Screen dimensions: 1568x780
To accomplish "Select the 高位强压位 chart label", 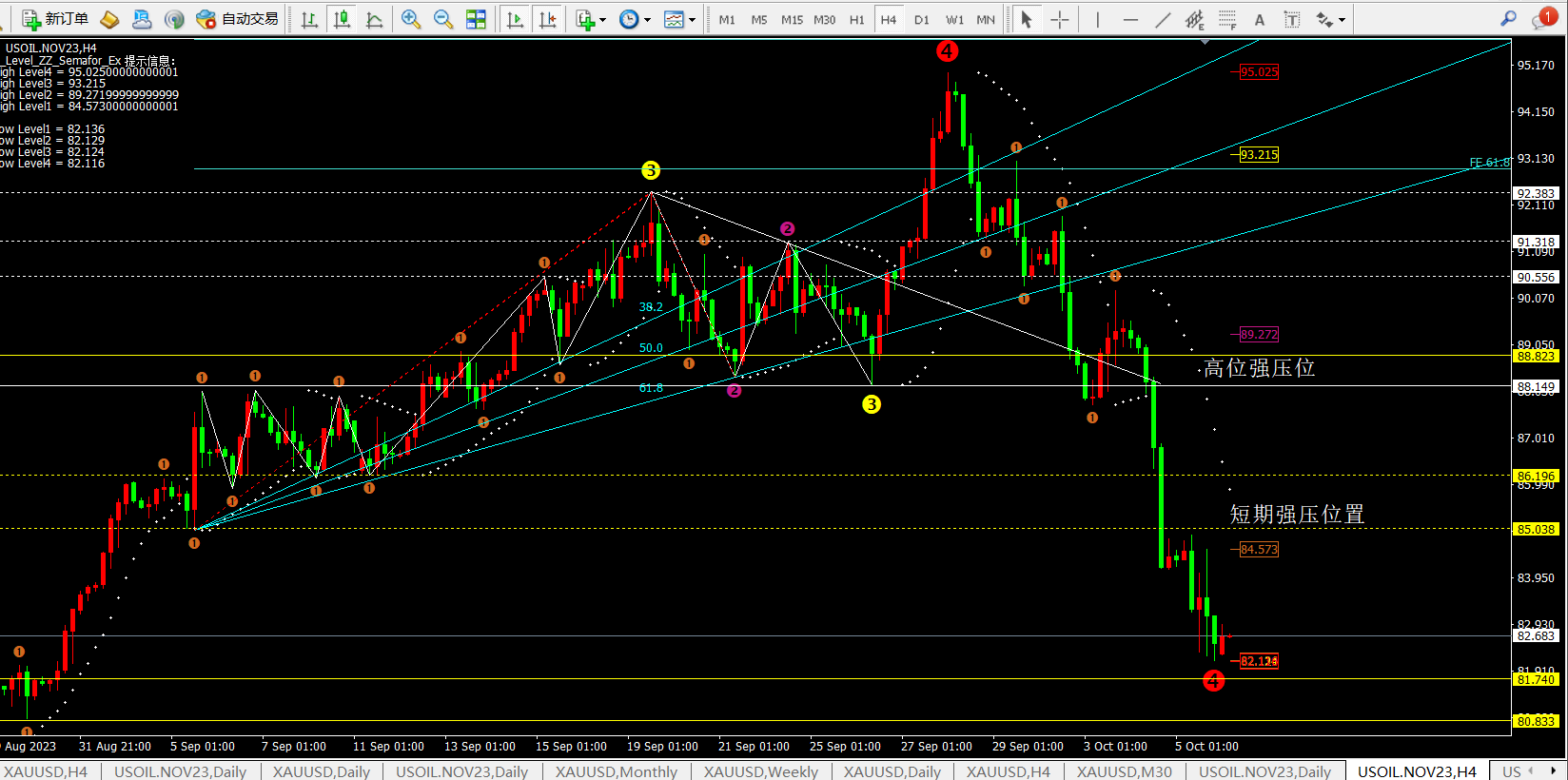I will click(1259, 368).
